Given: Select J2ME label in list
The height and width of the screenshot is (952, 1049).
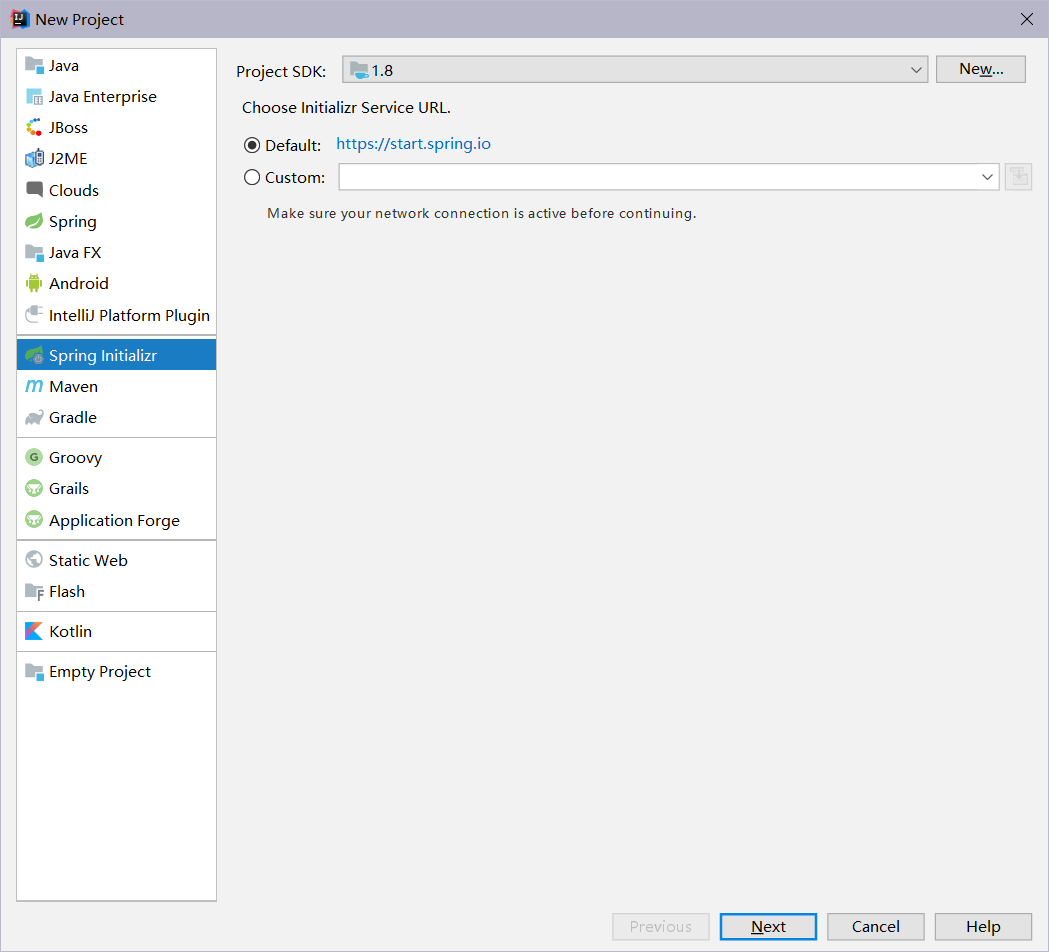Looking at the screenshot, I should (68, 159).
